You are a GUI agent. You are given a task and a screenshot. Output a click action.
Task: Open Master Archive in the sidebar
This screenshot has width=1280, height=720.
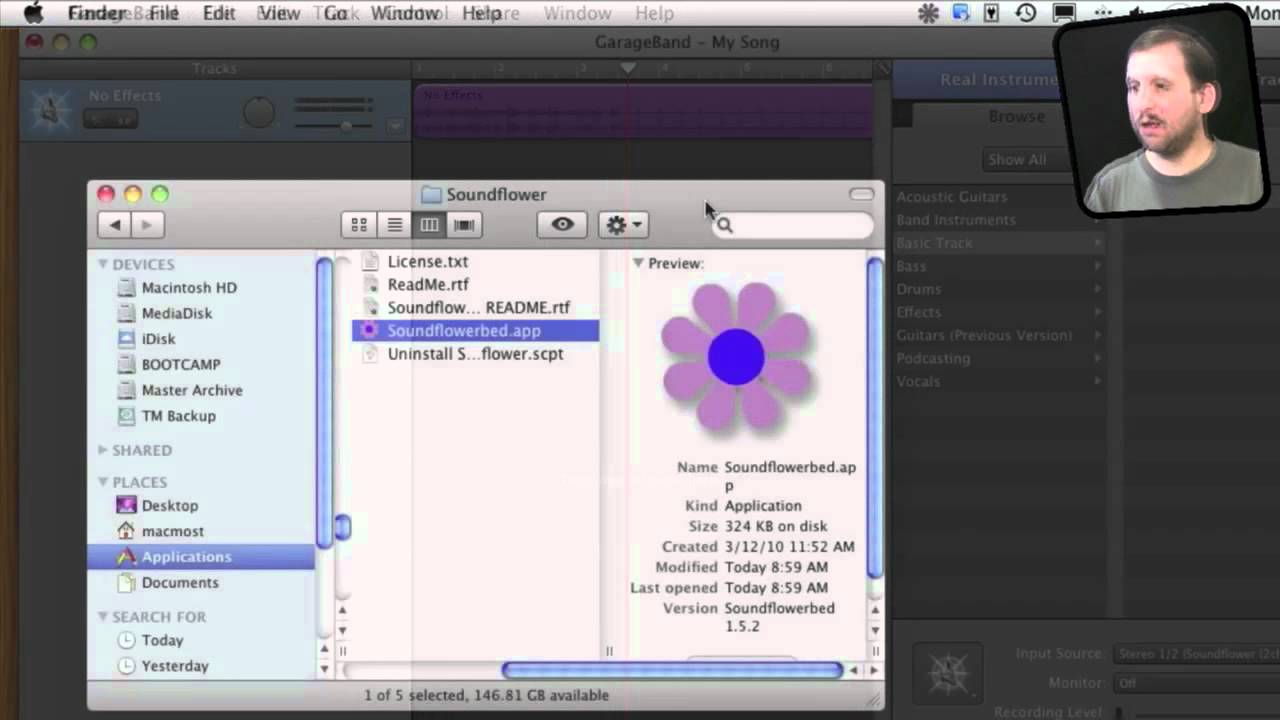click(x=192, y=390)
